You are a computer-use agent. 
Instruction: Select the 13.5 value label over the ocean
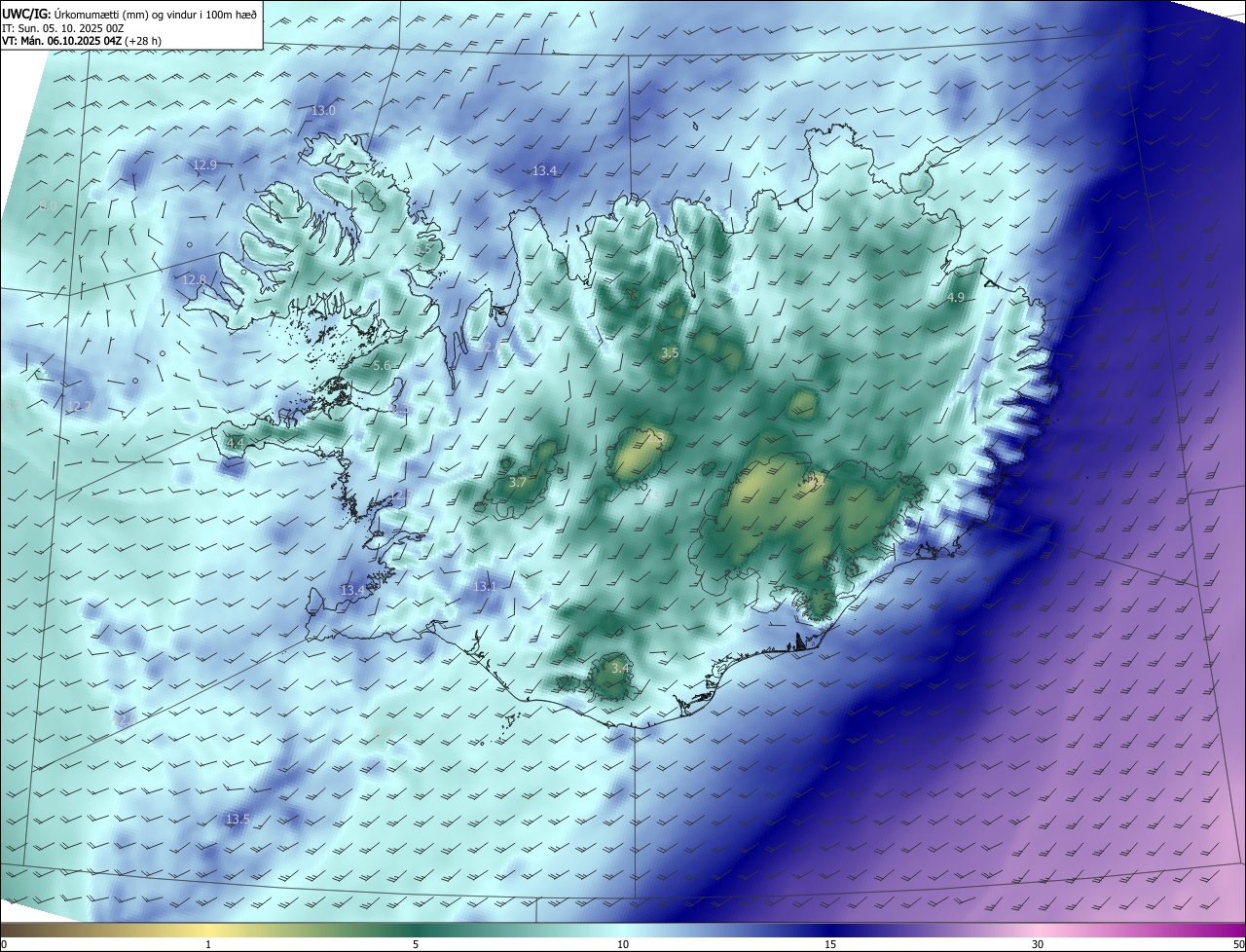click(238, 820)
